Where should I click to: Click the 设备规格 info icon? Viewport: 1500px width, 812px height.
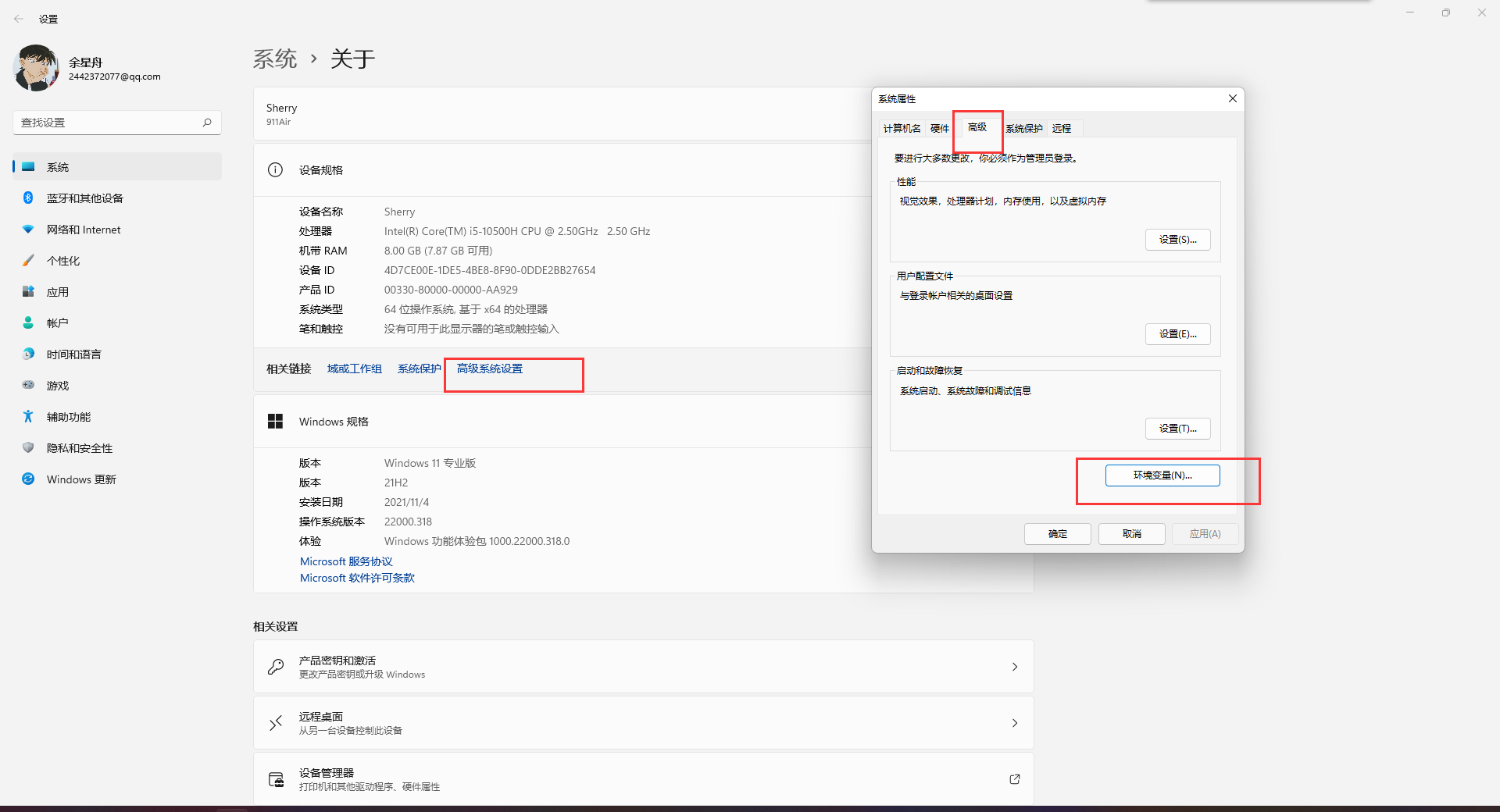[x=275, y=170]
